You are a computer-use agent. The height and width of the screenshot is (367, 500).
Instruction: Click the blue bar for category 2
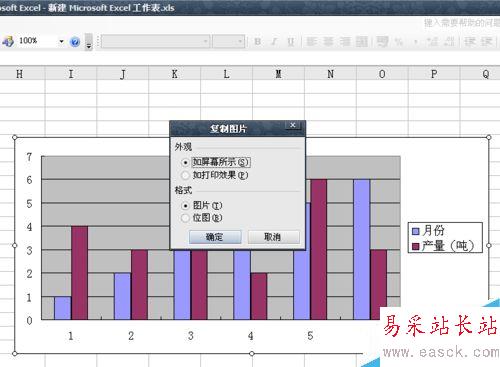[x=123, y=296]
